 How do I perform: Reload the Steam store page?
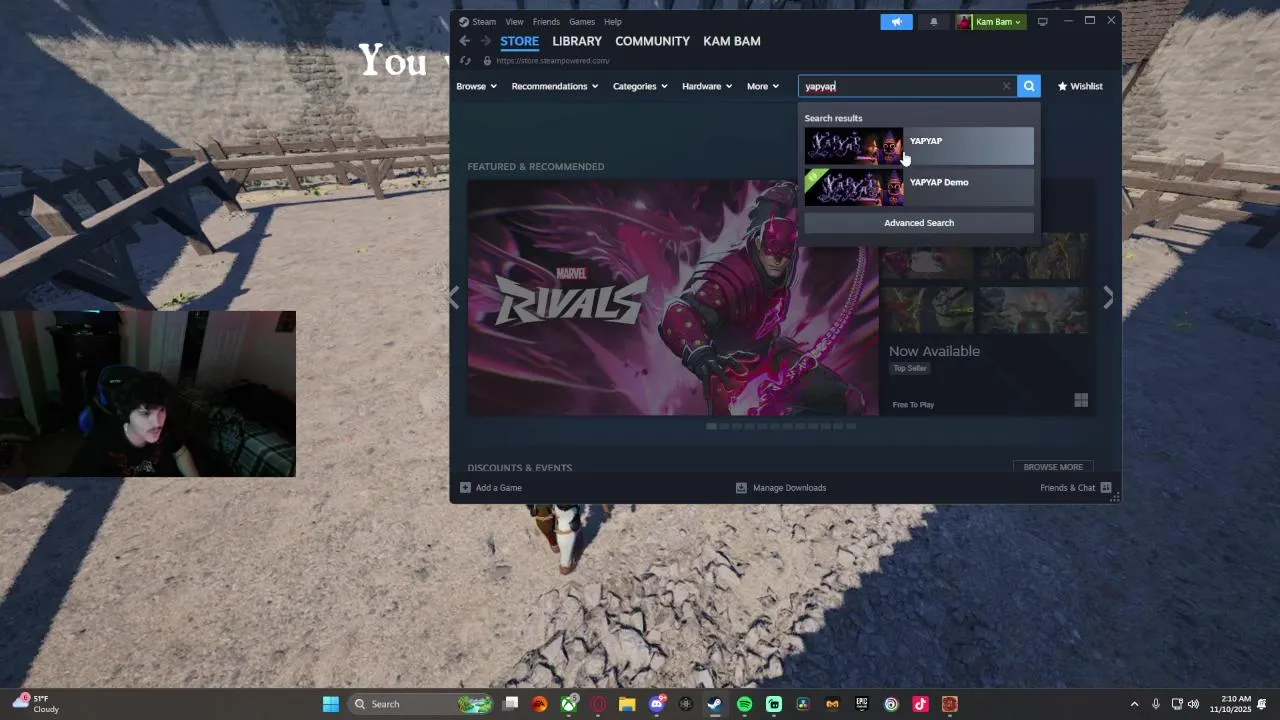coord(465,61)
